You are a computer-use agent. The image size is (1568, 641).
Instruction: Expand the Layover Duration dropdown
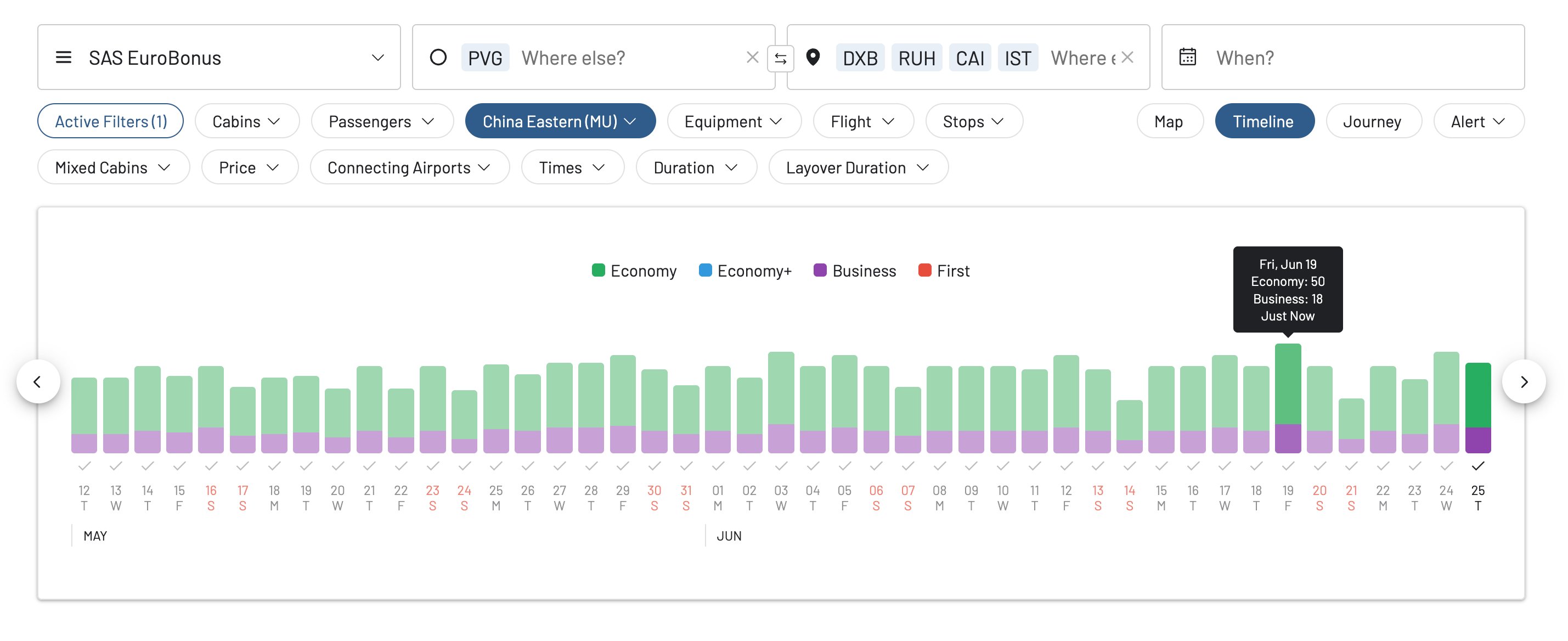coord(858,167)
